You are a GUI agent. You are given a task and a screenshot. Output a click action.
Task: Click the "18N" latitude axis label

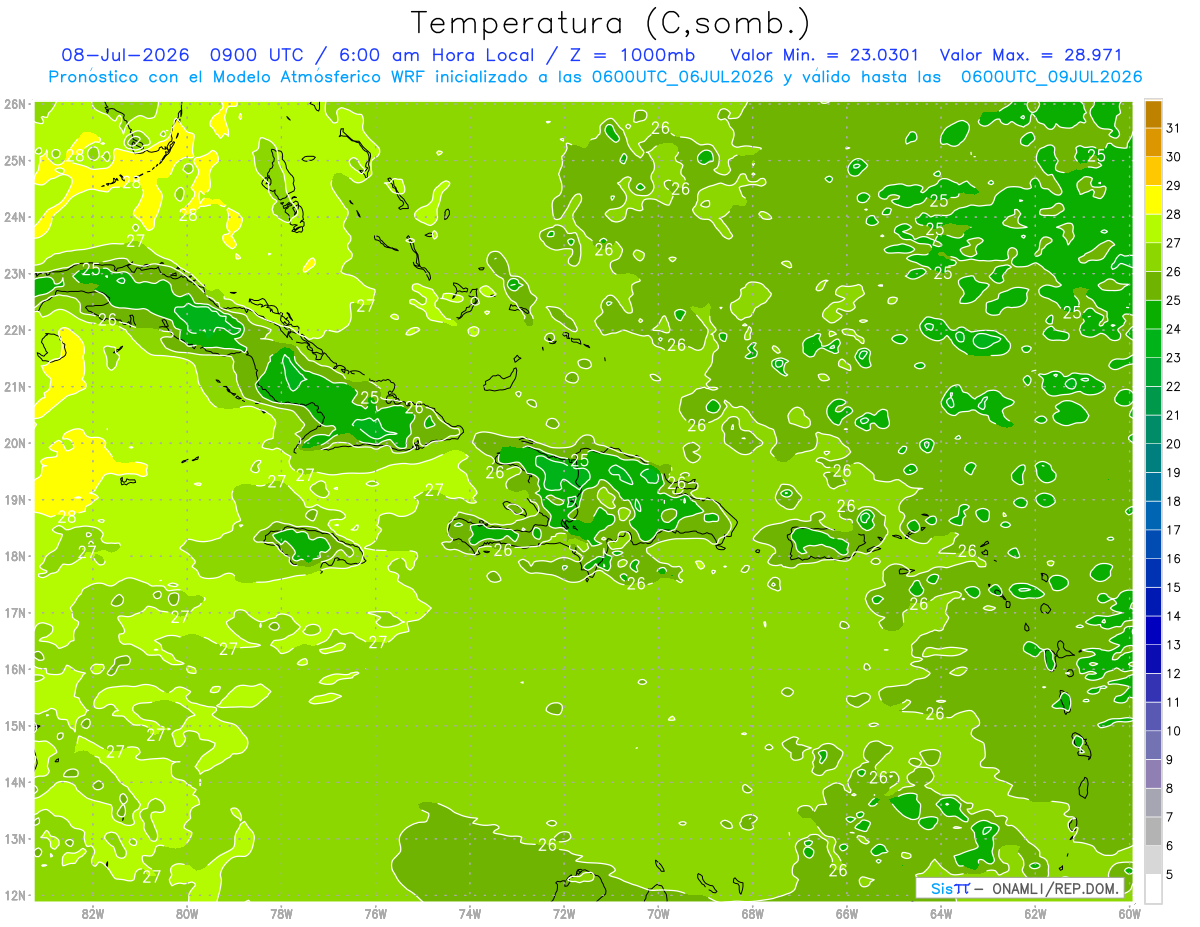pos(15,556)
